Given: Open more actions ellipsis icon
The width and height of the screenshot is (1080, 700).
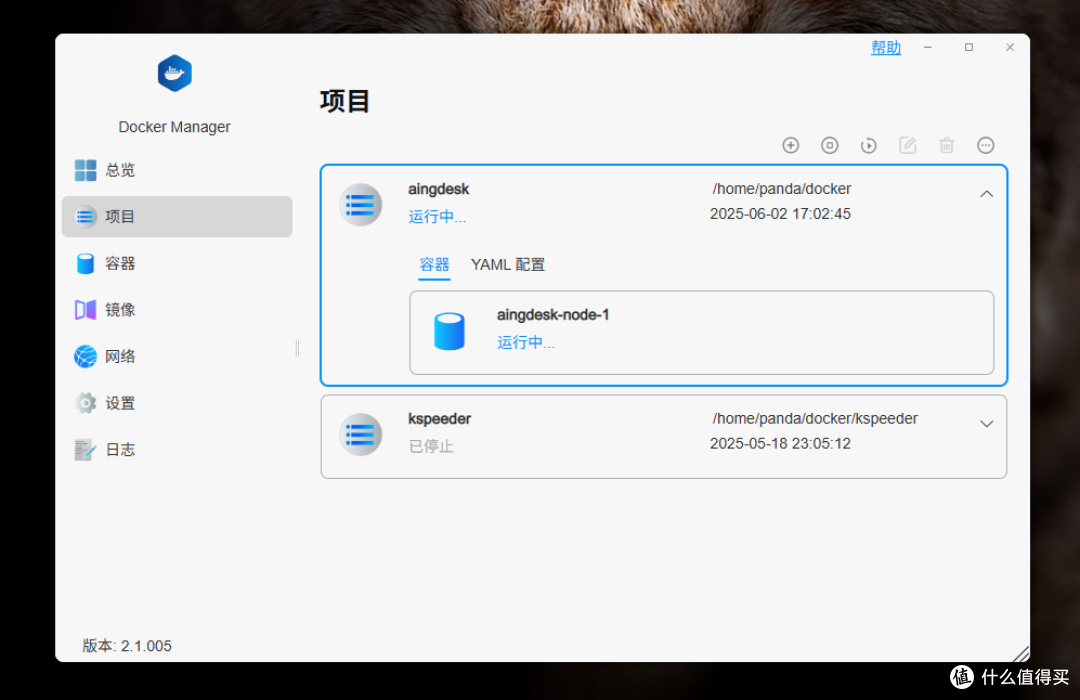Looking at the screenshot, I should [x=986, y=145].
